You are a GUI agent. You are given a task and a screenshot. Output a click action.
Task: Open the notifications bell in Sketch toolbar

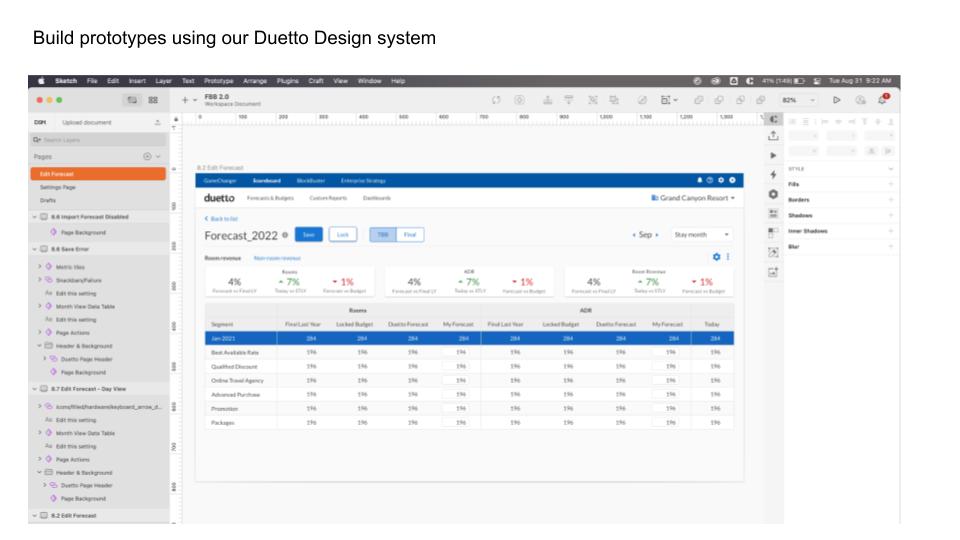point(883,100)
